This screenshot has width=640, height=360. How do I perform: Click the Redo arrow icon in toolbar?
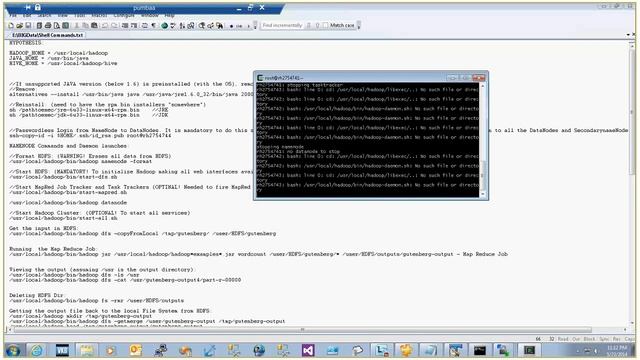point(114,25)
